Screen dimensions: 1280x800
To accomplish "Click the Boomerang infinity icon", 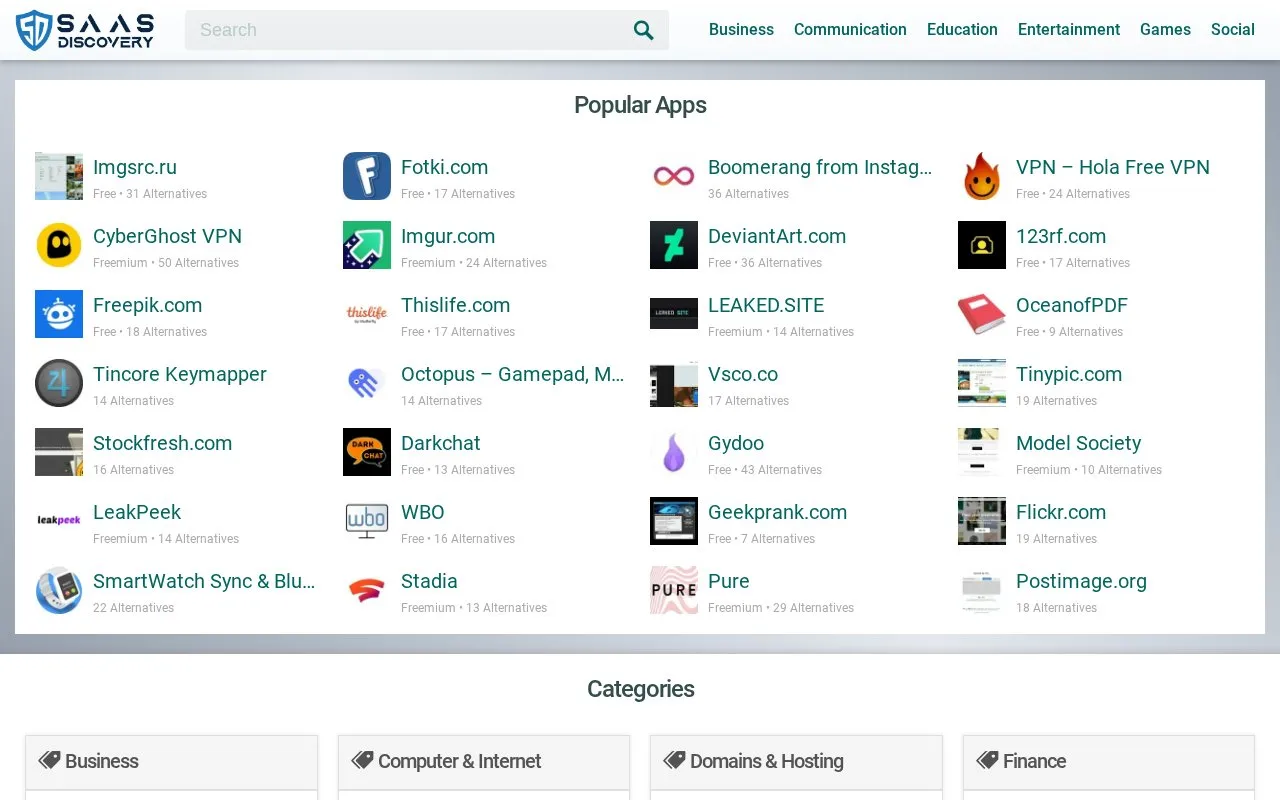I will point(674,176).
